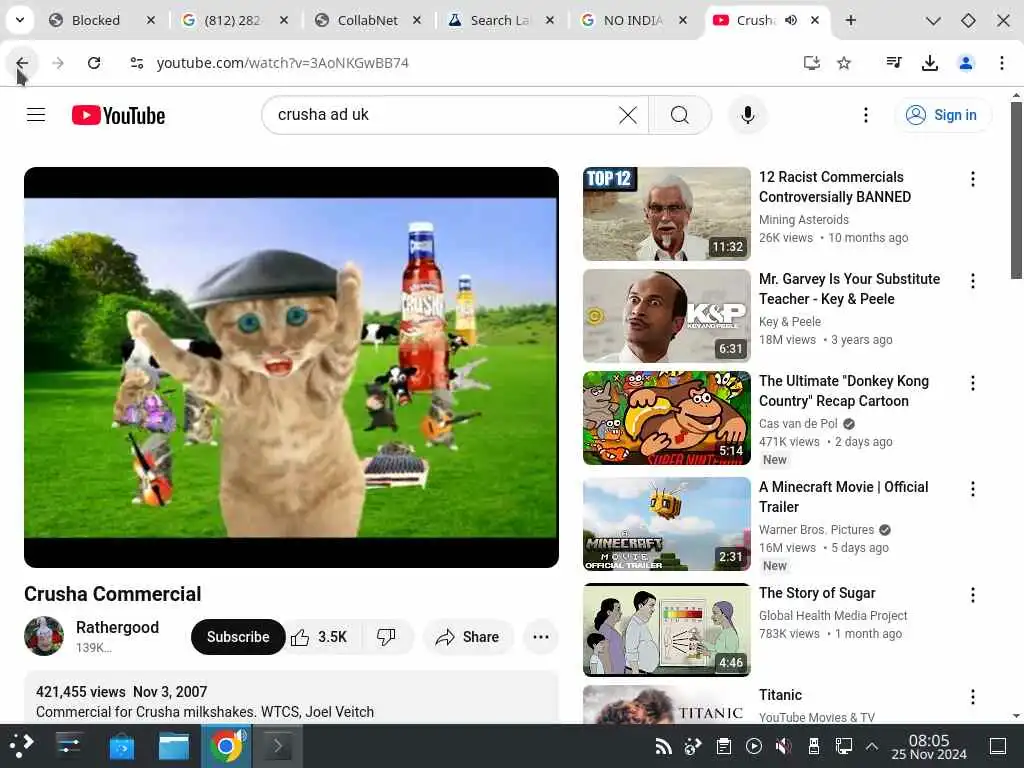Open a new tab with plus button
This screenshot has width=1024, height=768.
point(850,20)
